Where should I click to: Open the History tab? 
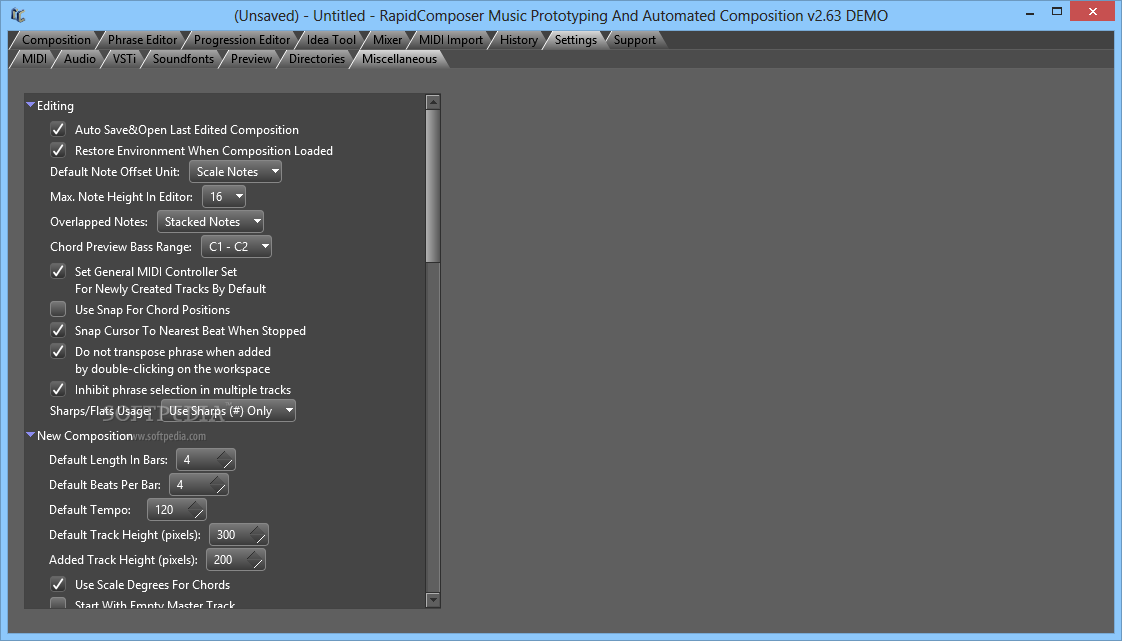tap(519, 40)
